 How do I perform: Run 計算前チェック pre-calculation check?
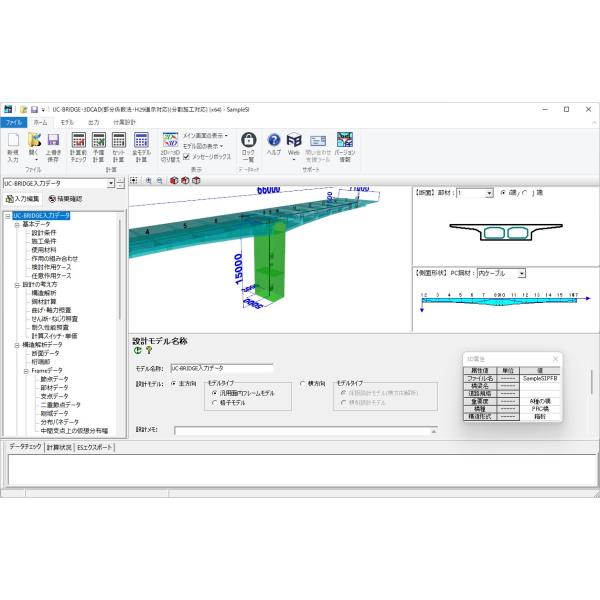[x=79, y=146]
